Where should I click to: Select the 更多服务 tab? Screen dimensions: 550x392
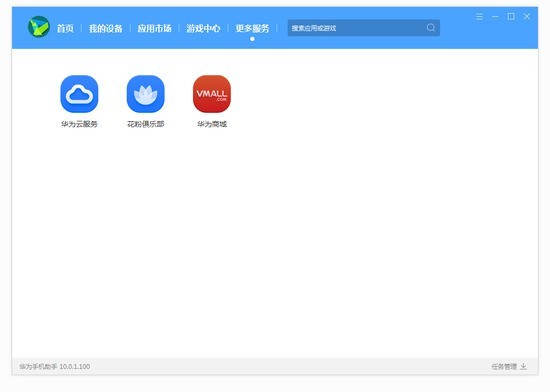[252, 28]
